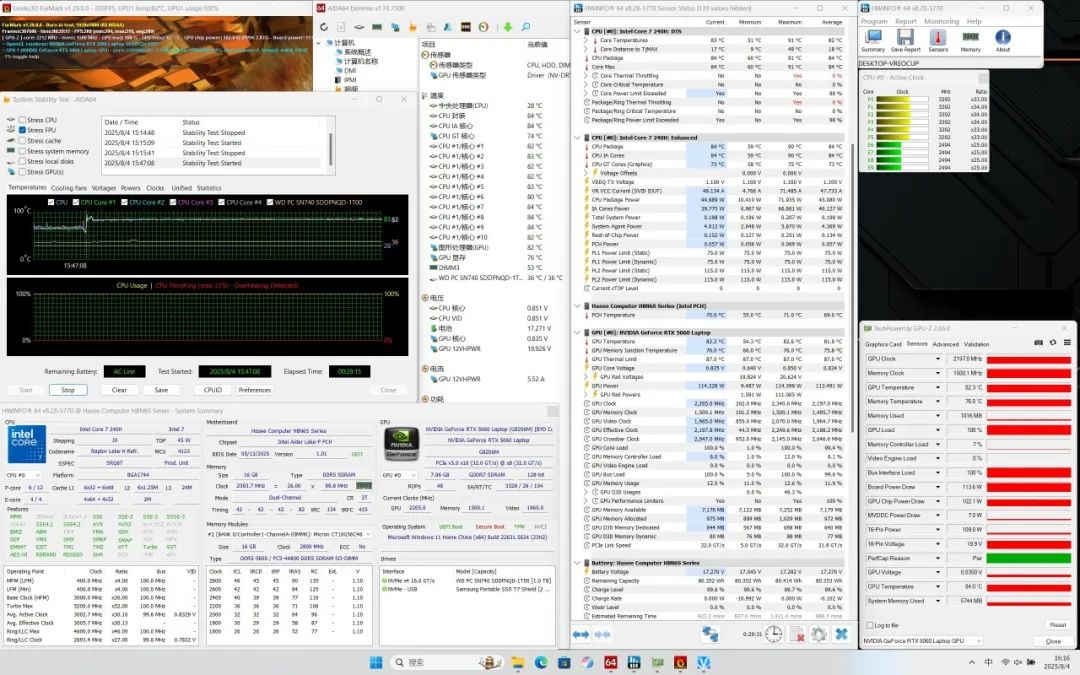The width and height of the screenshot is (1080, 675).
Task: Collapse the GPU [#0] NVIDIA GeForce RTX 5060 Laptop group
Action: [577, 333]
